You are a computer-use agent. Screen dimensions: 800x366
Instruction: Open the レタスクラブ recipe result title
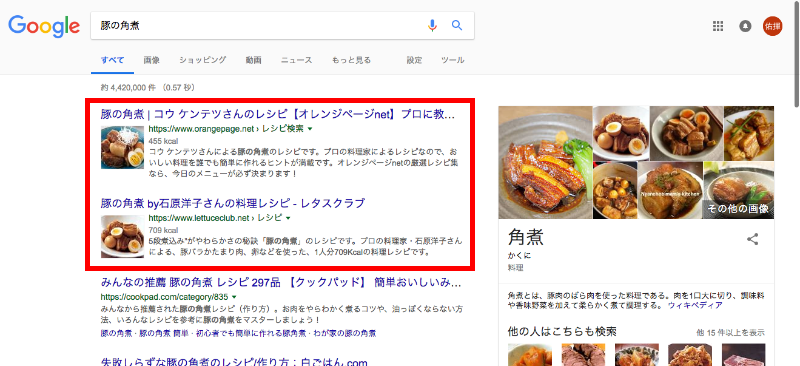[x=233, y=204]
